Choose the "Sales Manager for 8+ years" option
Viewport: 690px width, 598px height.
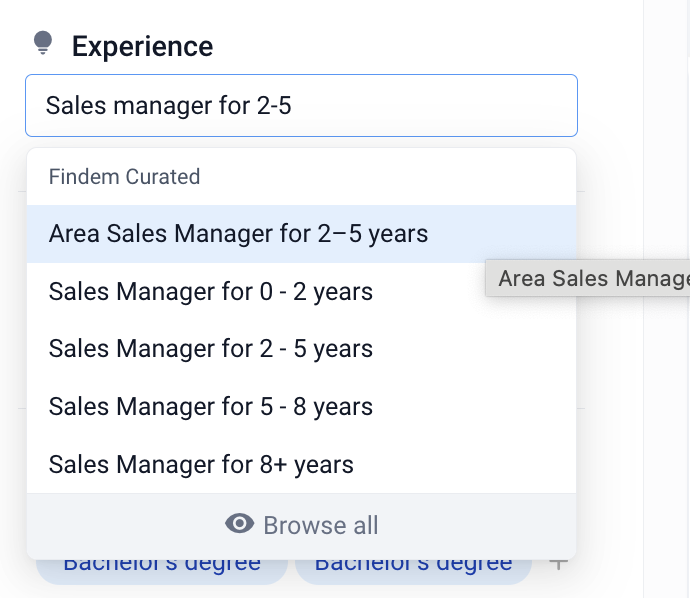coord(201,465)
